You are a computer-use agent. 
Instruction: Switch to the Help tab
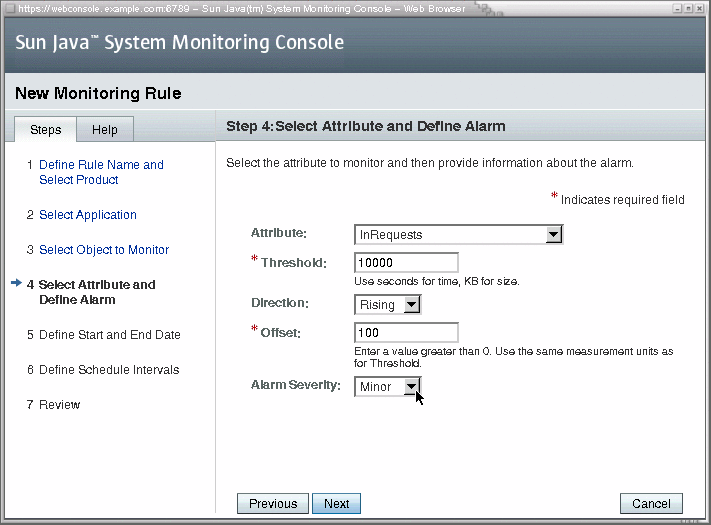point(105,130)
